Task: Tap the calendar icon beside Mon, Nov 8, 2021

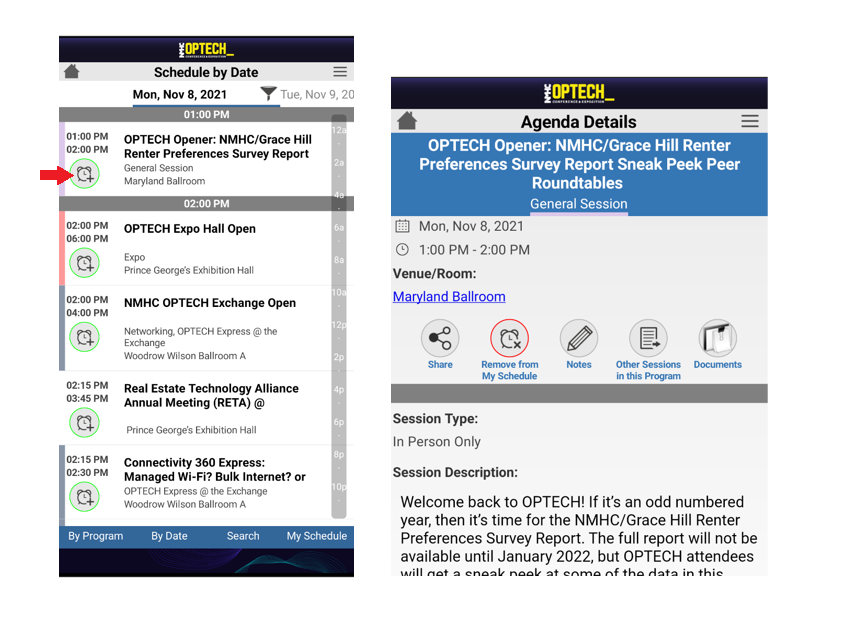Action: click(x=402, y=226)
